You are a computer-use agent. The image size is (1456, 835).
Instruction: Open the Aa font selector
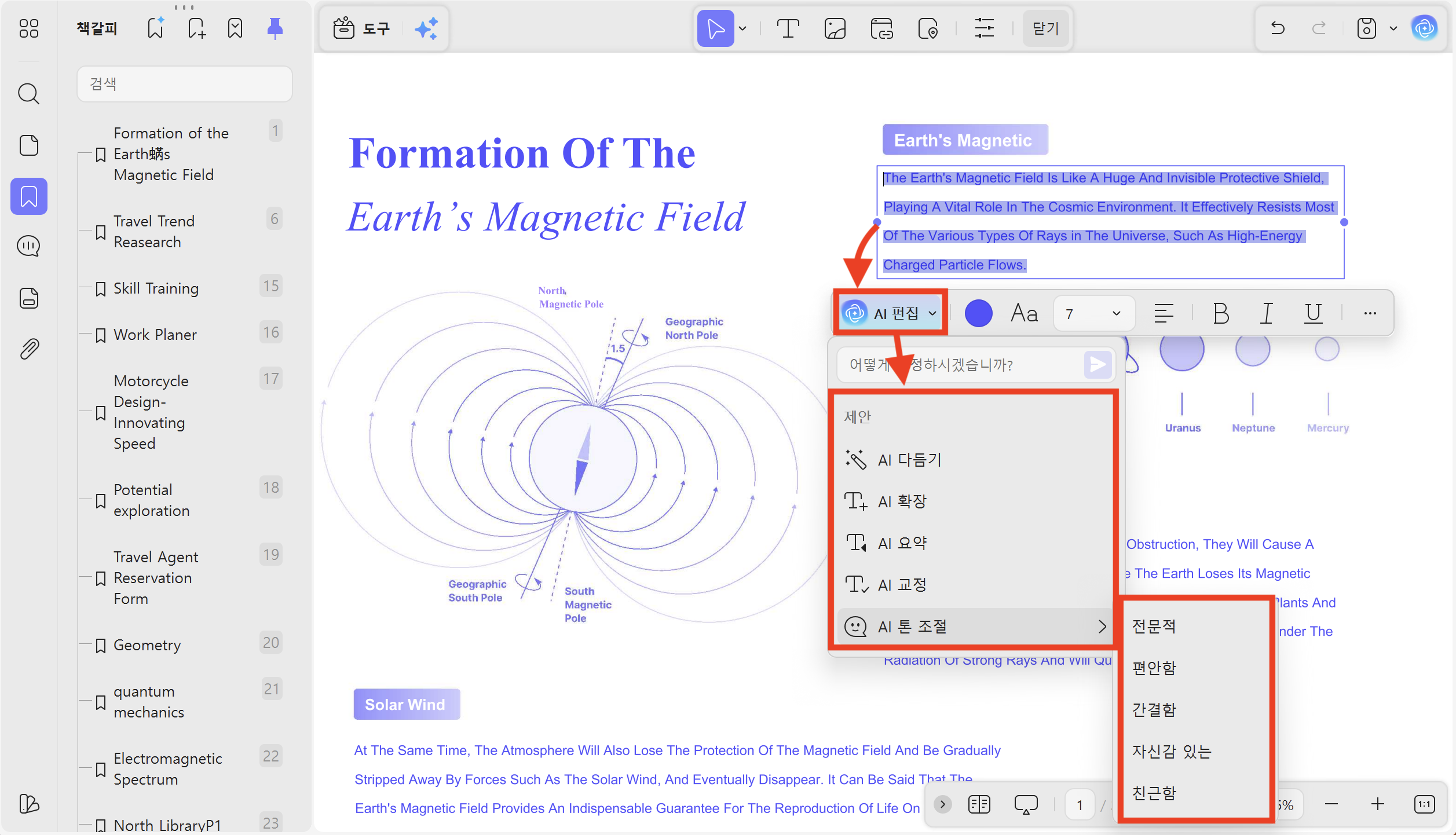pos(1024,313)
